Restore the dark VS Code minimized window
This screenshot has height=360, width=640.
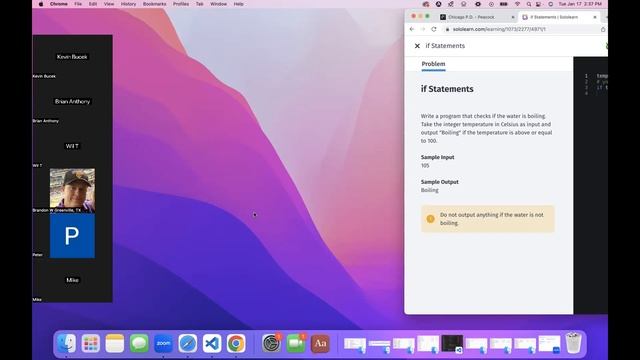(x=452, y=344)
